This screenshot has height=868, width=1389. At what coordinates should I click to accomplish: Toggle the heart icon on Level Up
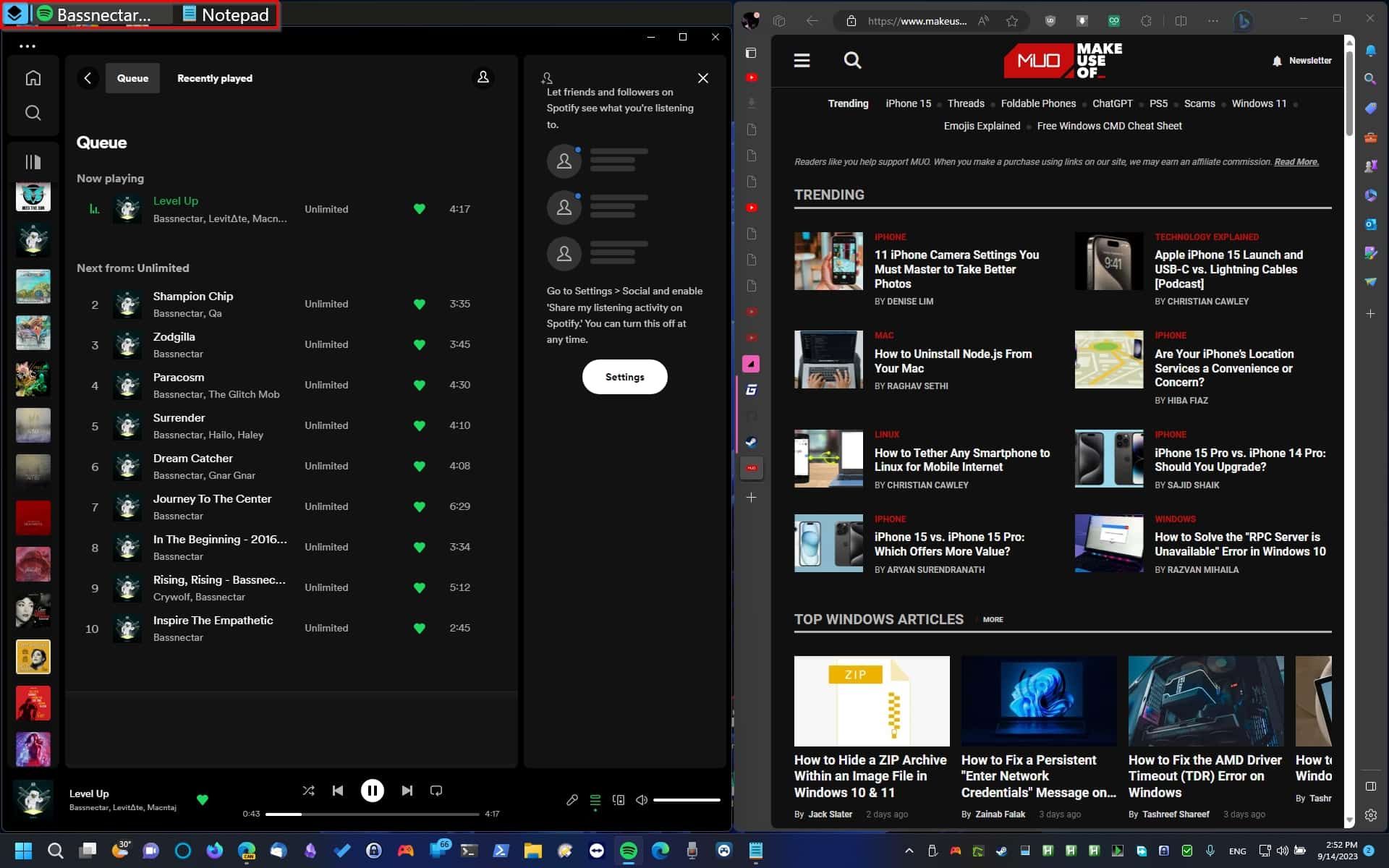click(418, 209)
